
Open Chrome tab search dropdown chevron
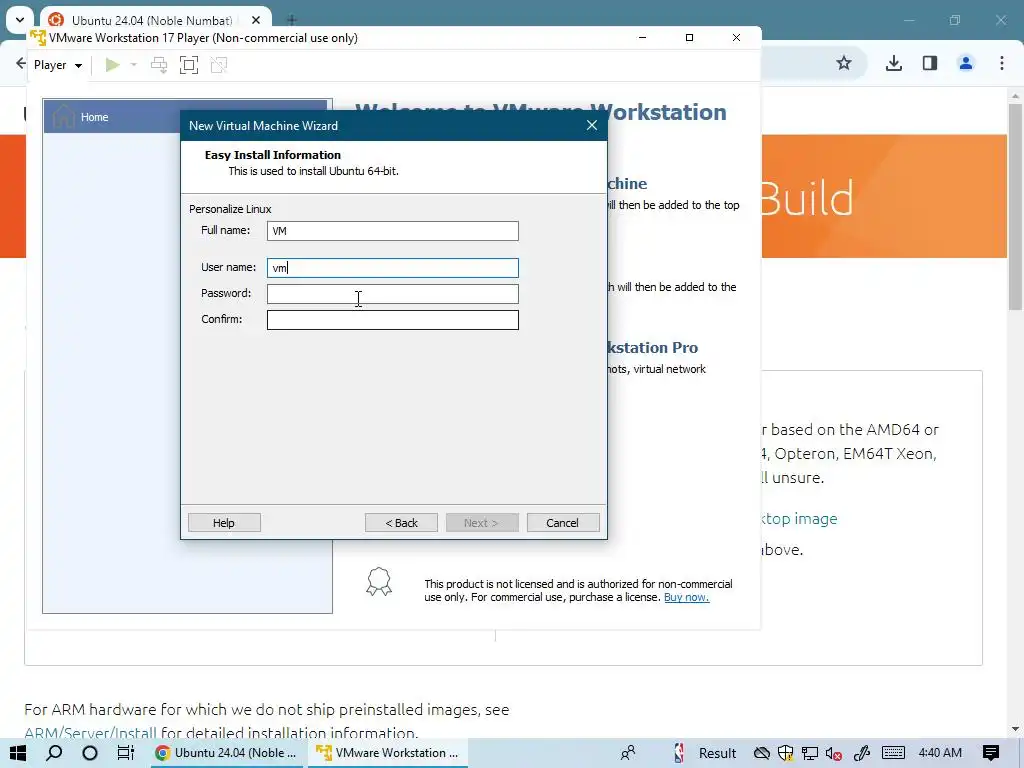point(20,20)
